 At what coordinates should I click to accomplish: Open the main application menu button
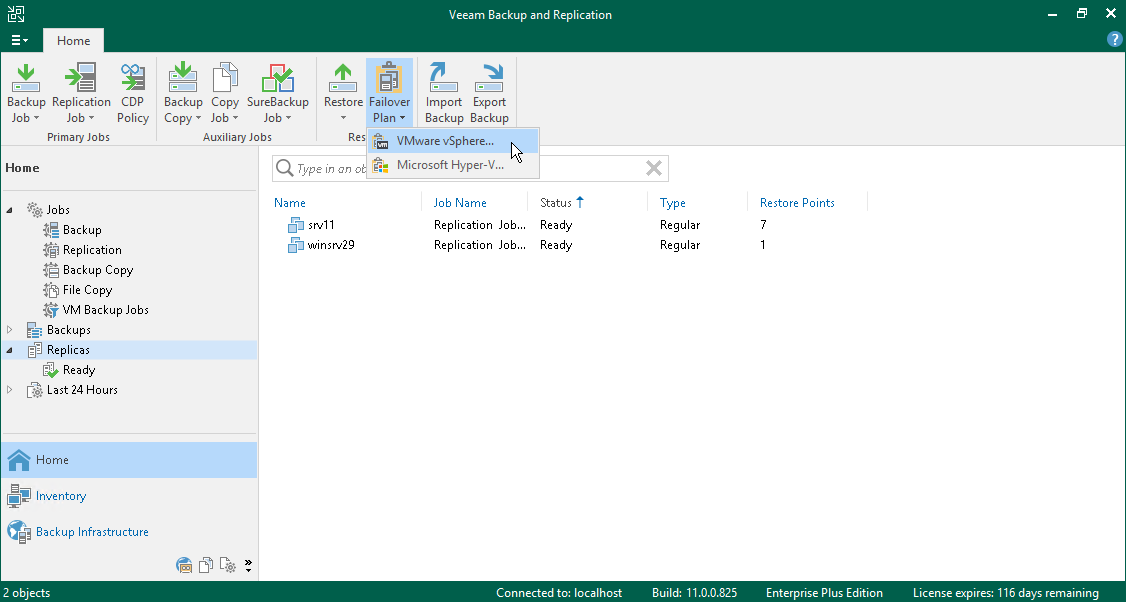pos(19,41)
